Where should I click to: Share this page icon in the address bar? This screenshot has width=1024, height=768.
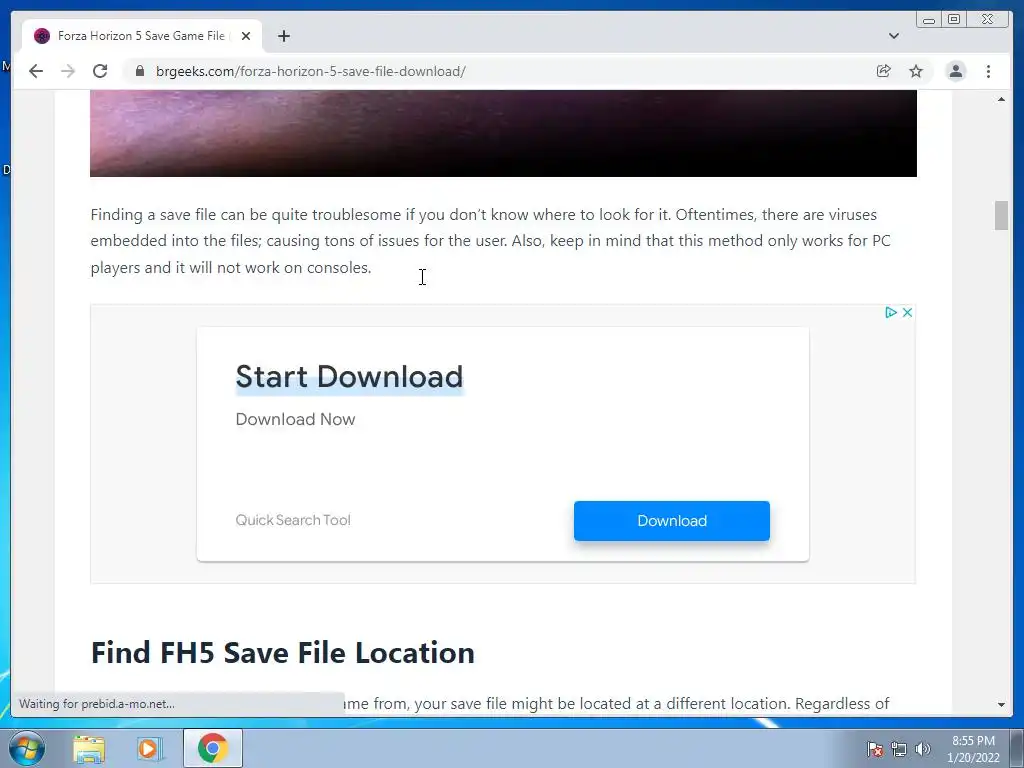pos(884,71)
